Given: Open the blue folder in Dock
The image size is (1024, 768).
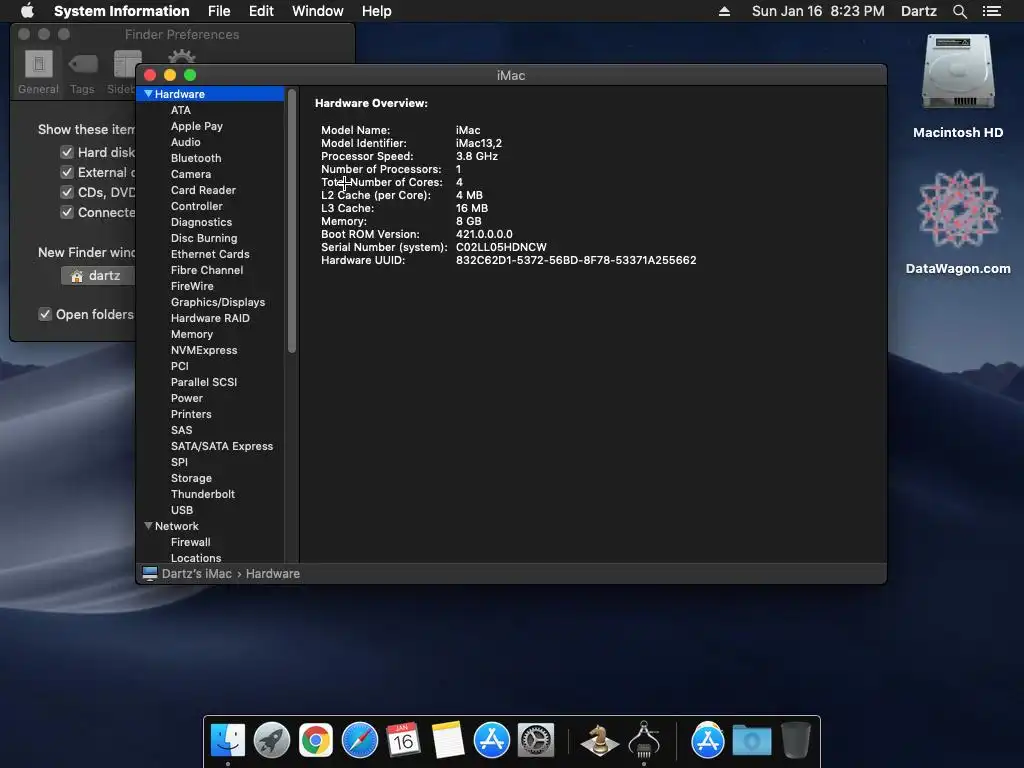Looking at the screenshot, I should coord(752,741).
